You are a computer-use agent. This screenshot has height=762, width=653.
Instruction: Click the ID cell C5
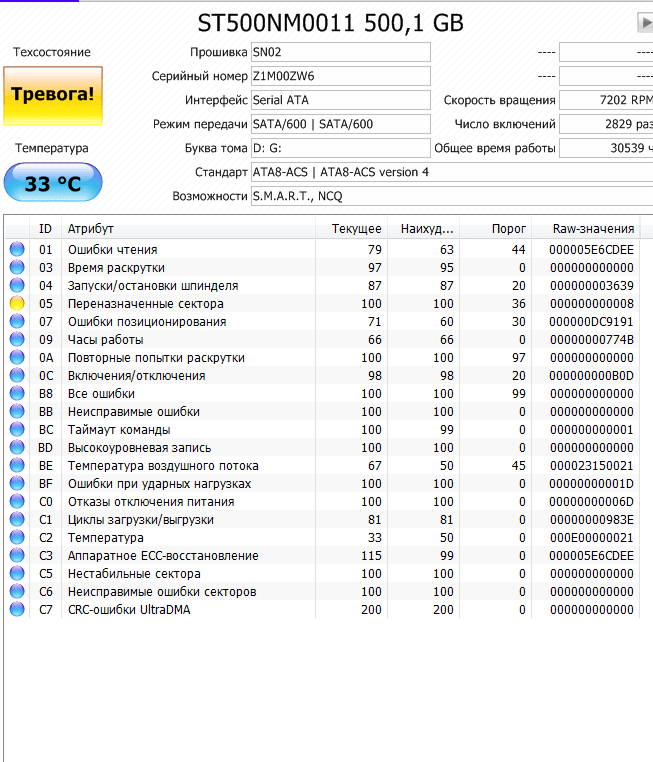[x=46, y=573]
